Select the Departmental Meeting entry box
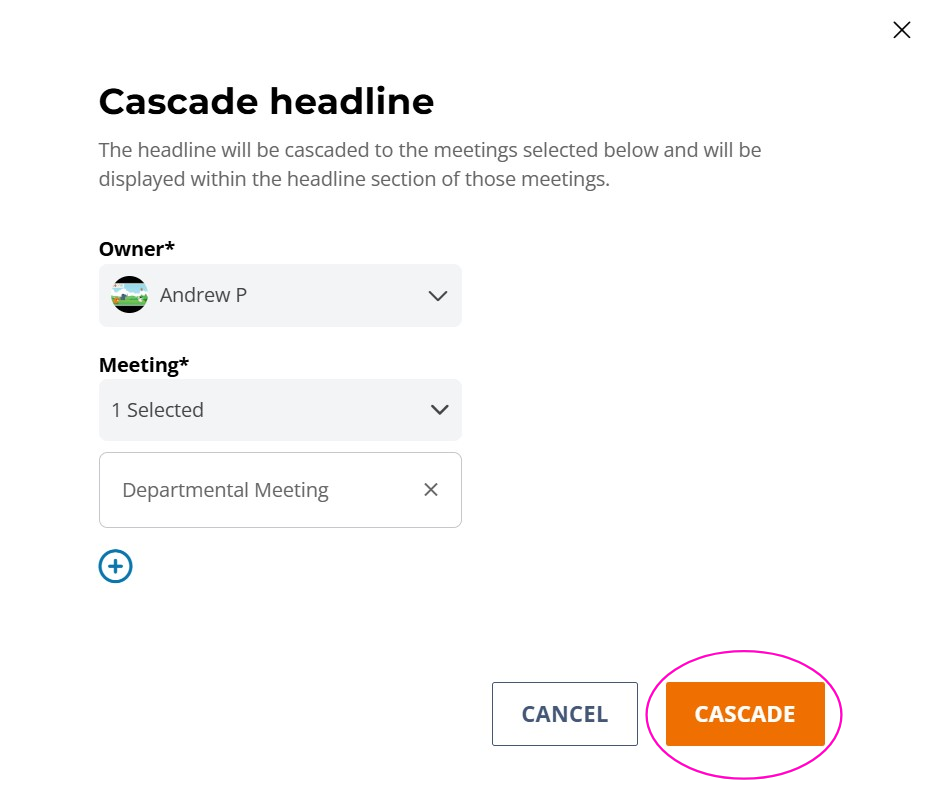 [x=280, y=490]
